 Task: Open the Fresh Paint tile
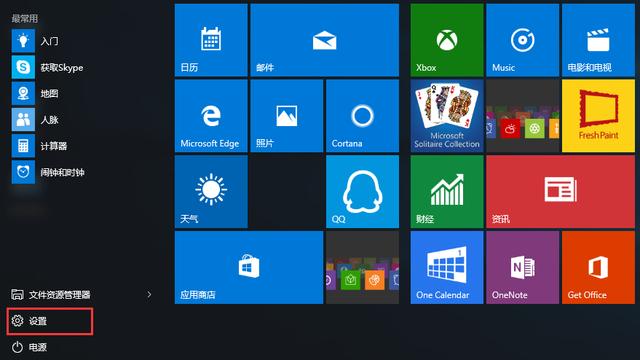click(598, 116)
